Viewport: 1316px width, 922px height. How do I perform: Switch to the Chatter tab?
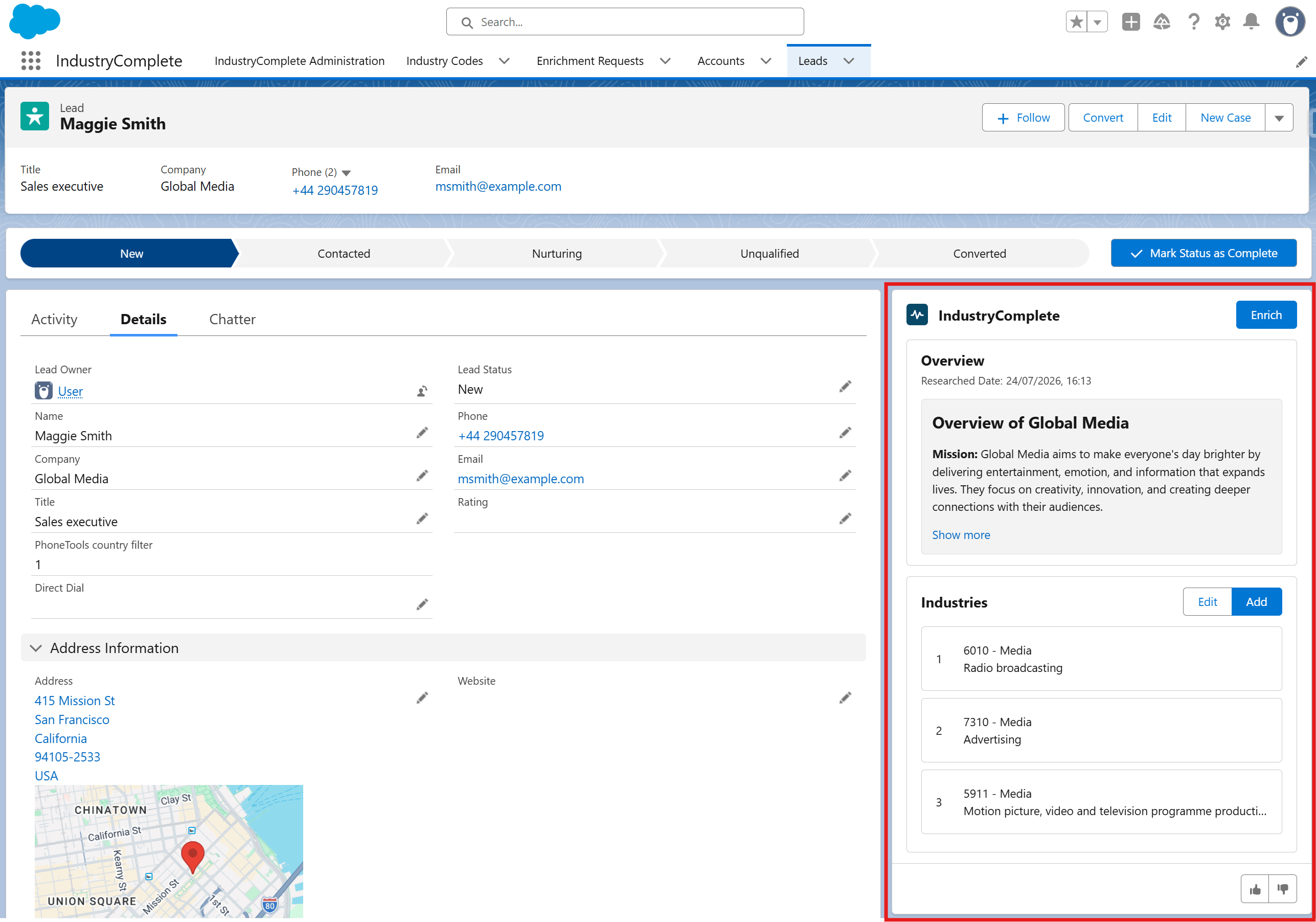[233, 320]
